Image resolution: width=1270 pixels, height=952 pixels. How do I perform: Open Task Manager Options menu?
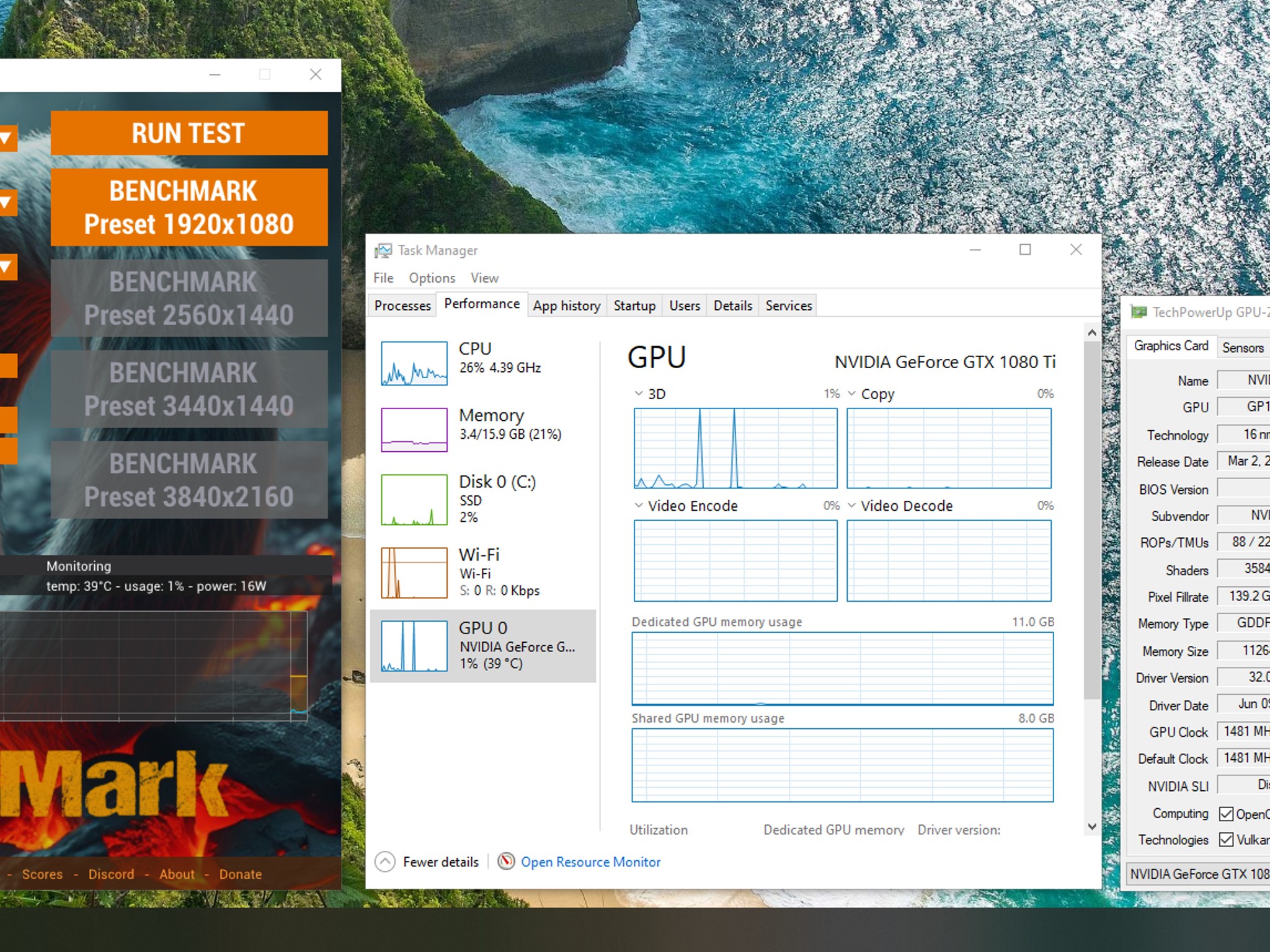(x=432, y=278)
